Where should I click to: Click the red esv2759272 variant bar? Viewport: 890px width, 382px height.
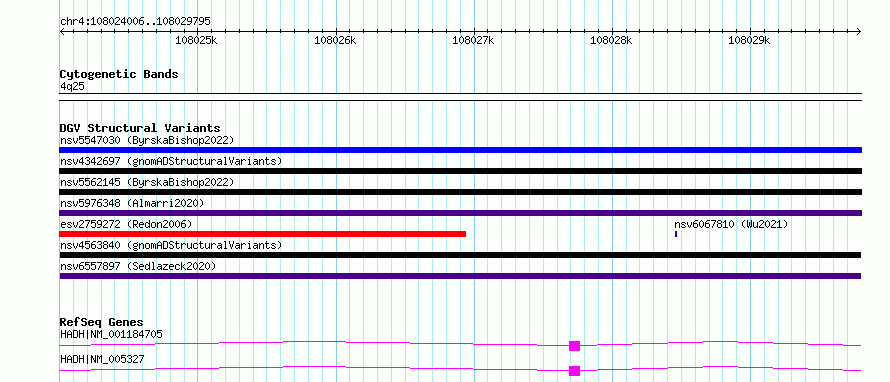point(262,234)
